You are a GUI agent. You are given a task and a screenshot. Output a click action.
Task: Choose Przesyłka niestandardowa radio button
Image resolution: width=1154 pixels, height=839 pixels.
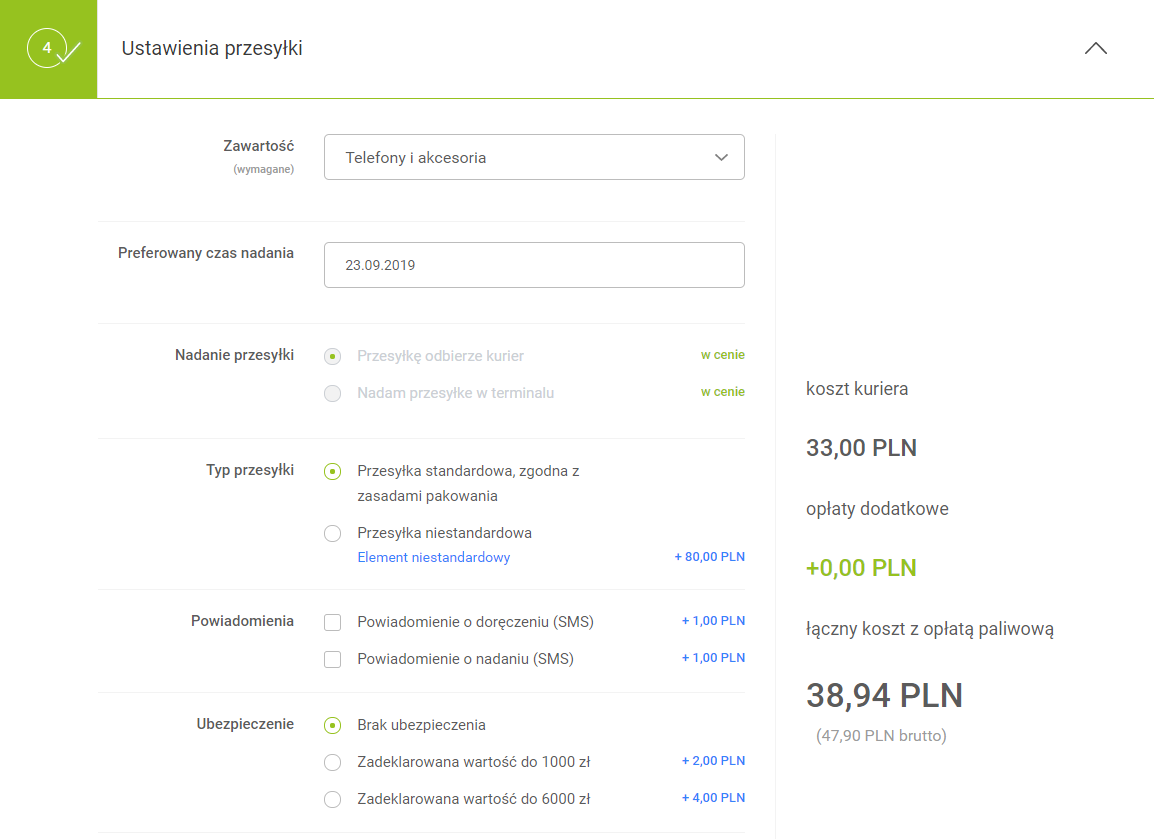coord(333,533)
